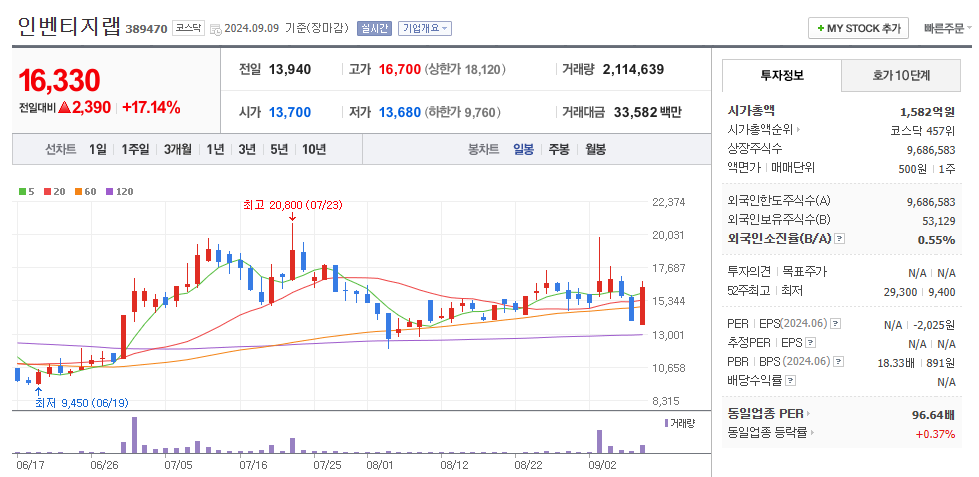Click the red 20-day moving average swatch
The image size is (979, 477).
[47, 192]
